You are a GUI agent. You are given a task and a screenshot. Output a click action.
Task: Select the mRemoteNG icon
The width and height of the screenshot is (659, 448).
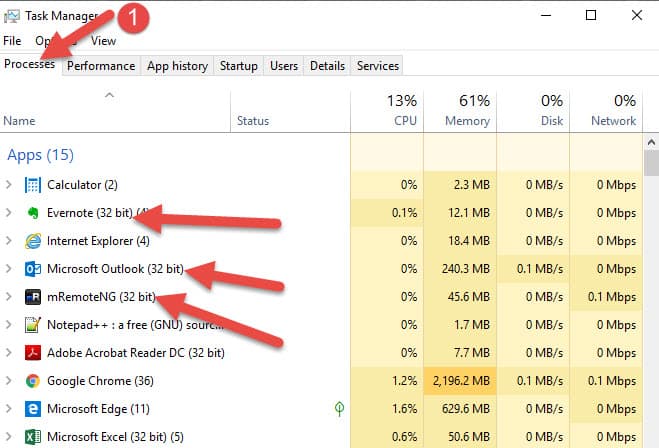click(33, 297)
